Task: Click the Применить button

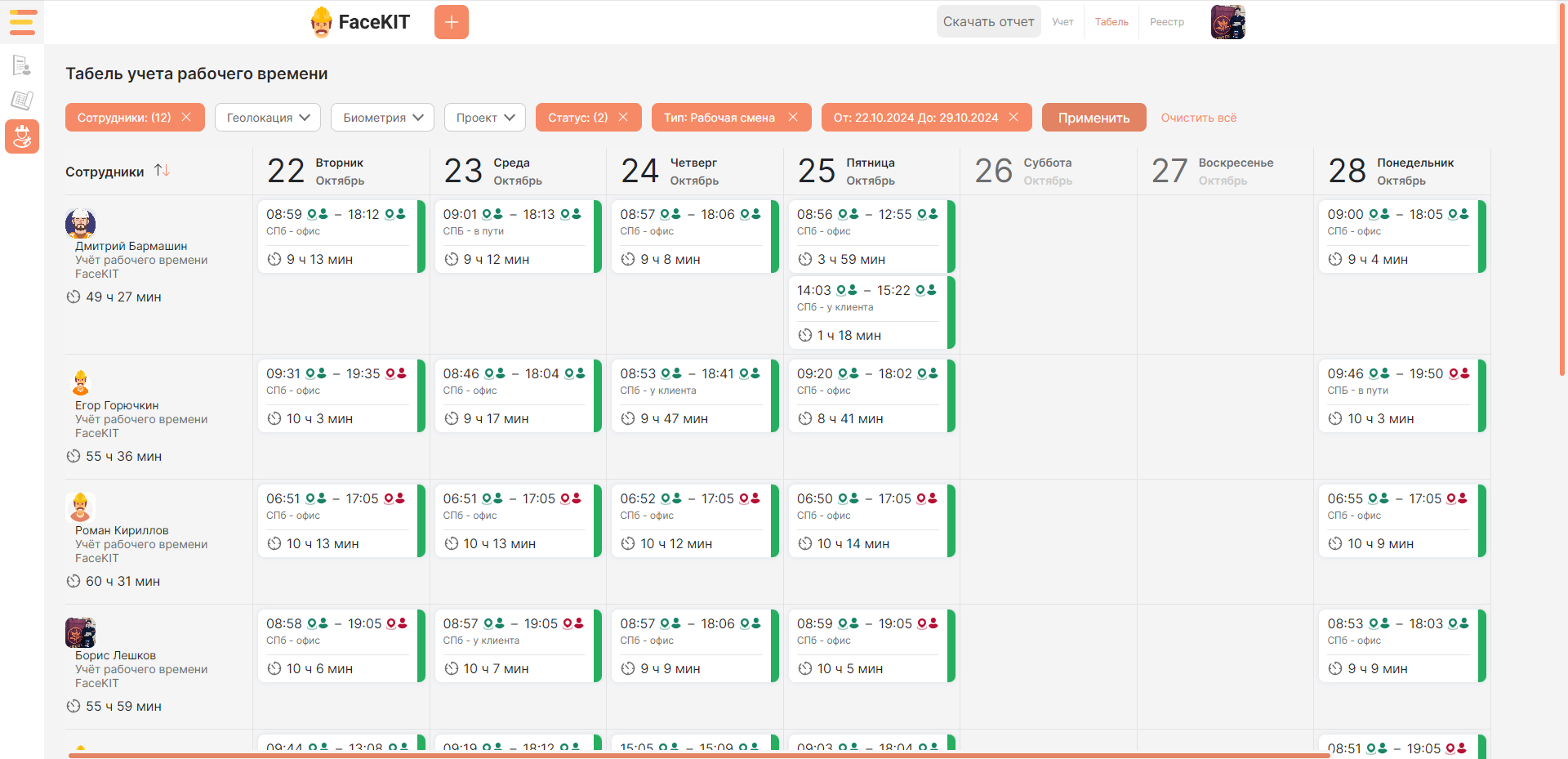Action: (1094, 118)
